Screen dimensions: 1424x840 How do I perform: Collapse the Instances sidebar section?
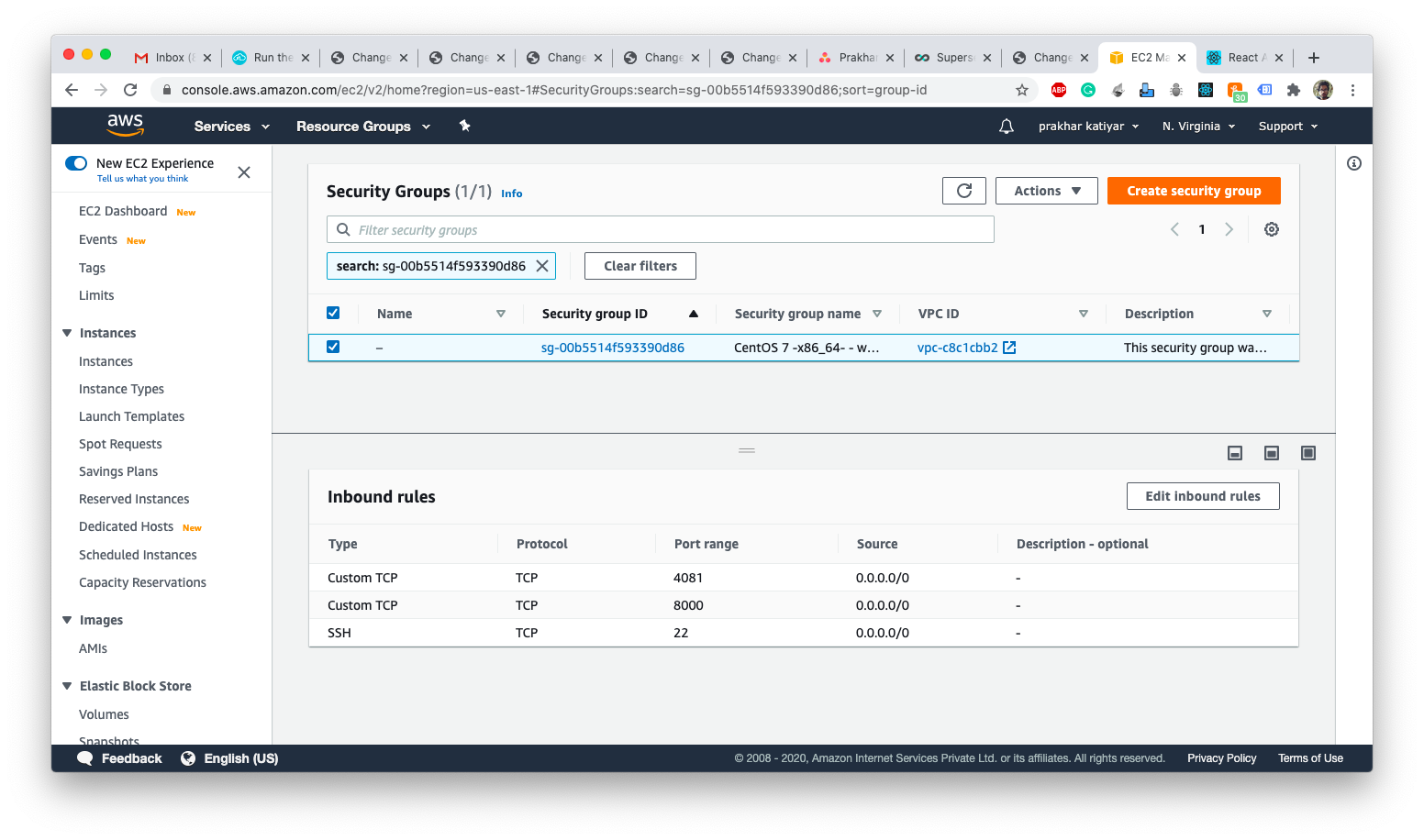click(67, 333)
